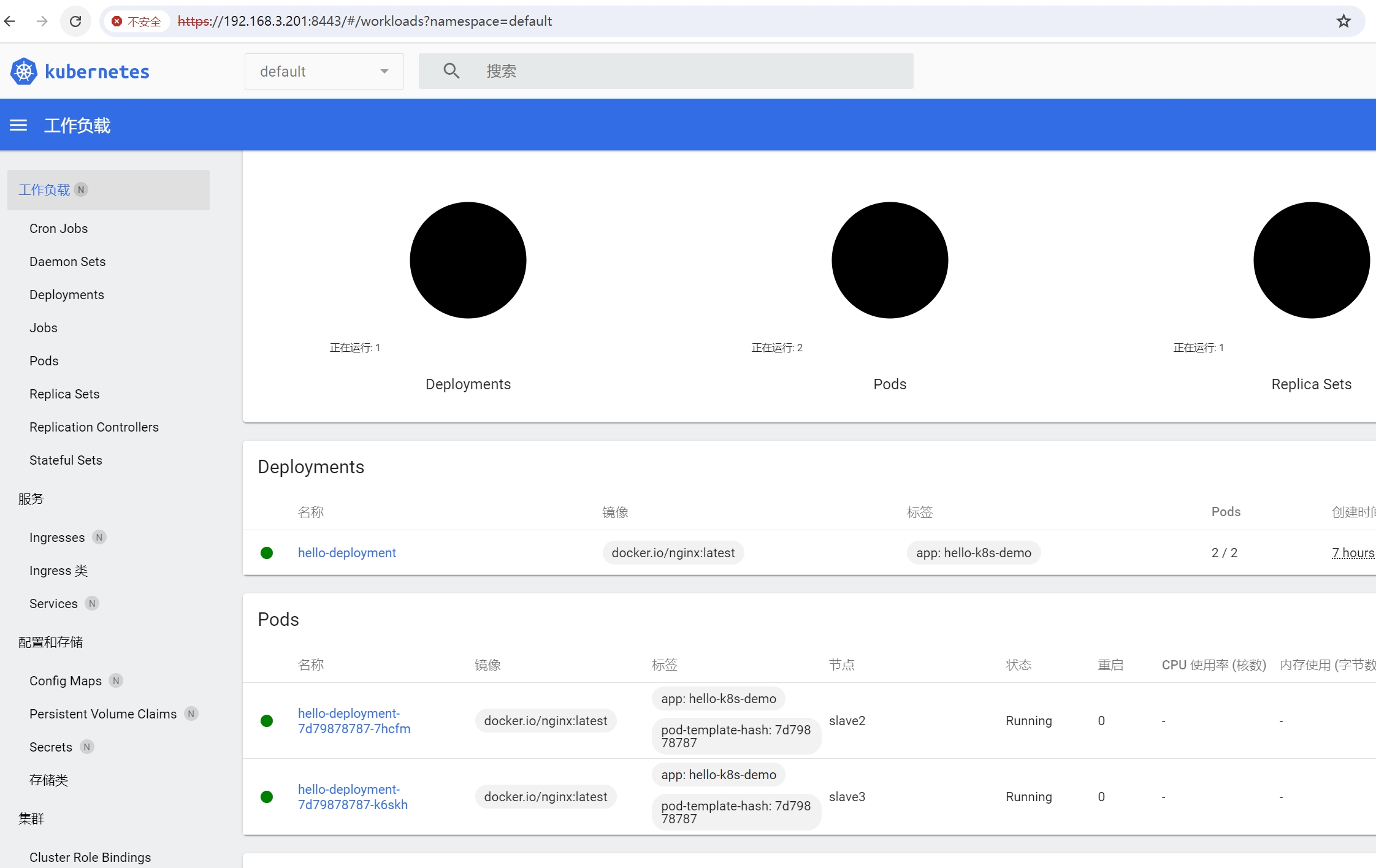Viewport: 1376px width, 868px height.
Task: Click the docker.io/nginx:latest chip in Deployments
Action: [x=673, y=553]
